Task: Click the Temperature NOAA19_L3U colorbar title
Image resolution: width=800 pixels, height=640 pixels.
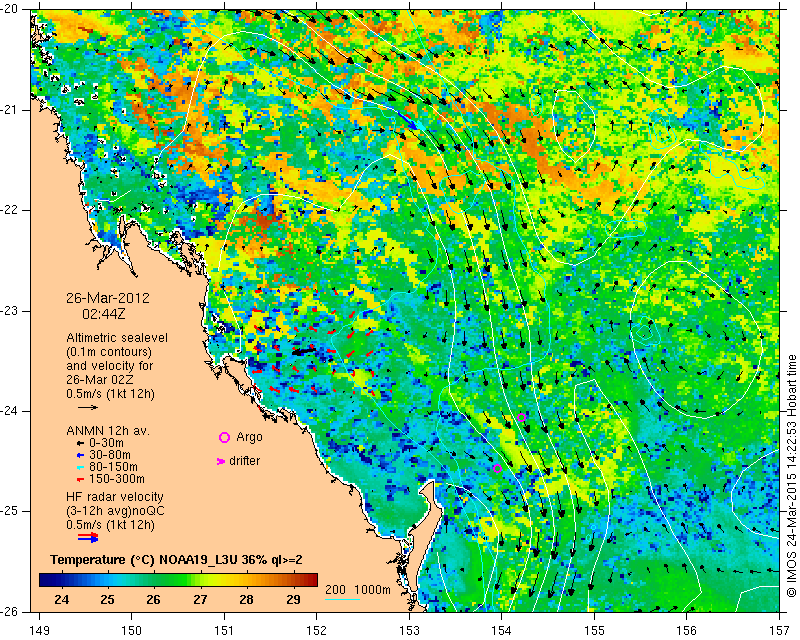Action: (x=176, y=560)
